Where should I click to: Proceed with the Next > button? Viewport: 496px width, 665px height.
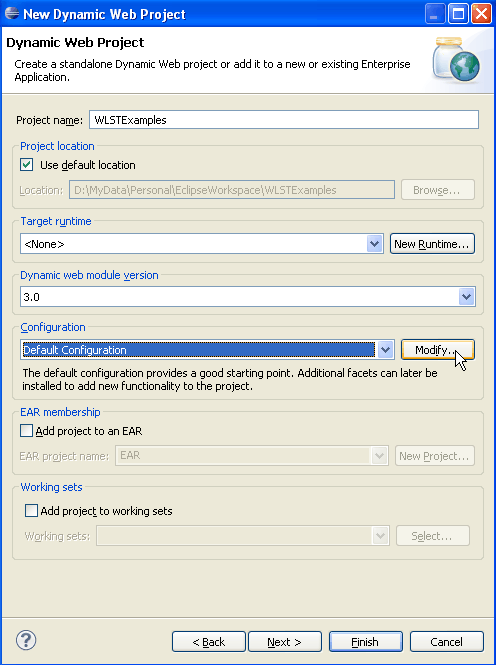284,642
